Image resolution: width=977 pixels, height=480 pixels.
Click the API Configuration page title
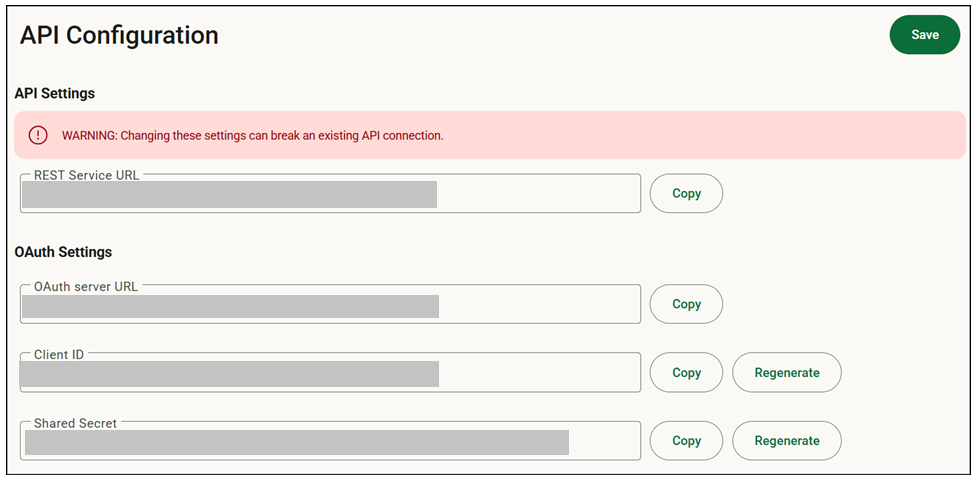point(119,36)
